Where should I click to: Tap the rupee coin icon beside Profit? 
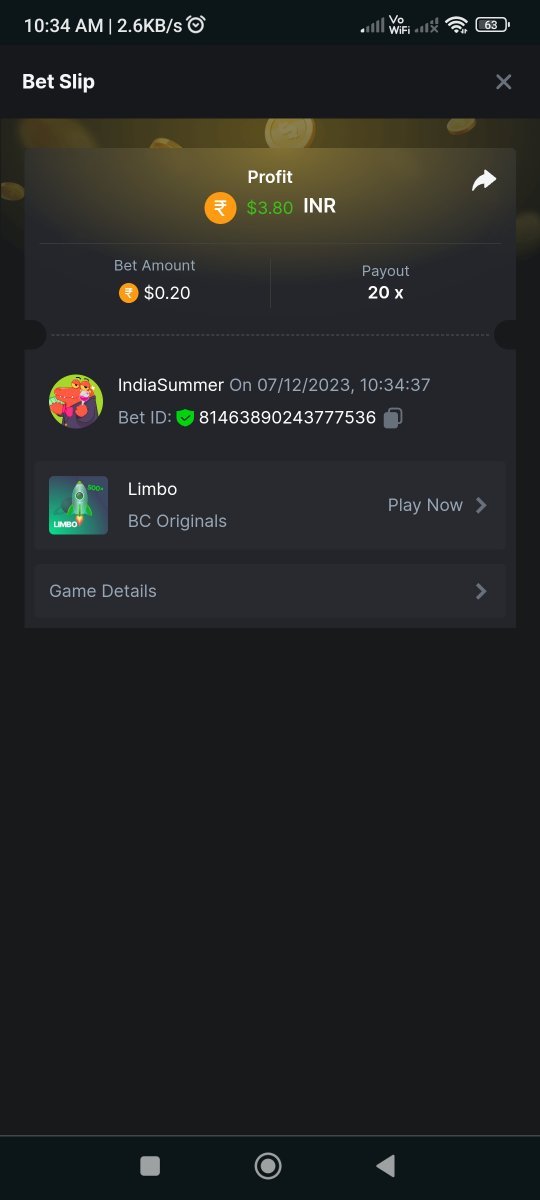click(x=221, y=208)
